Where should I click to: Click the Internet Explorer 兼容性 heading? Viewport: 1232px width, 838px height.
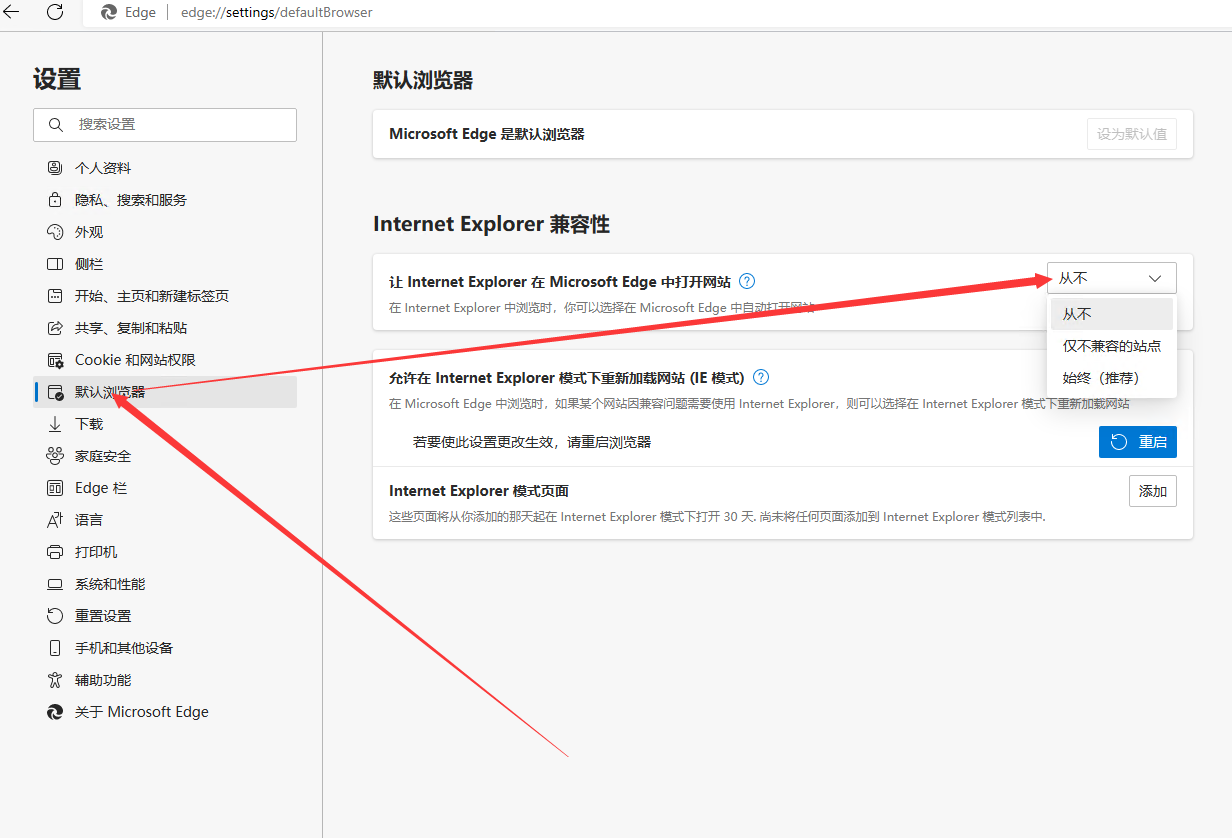click(x=491, y=224)
